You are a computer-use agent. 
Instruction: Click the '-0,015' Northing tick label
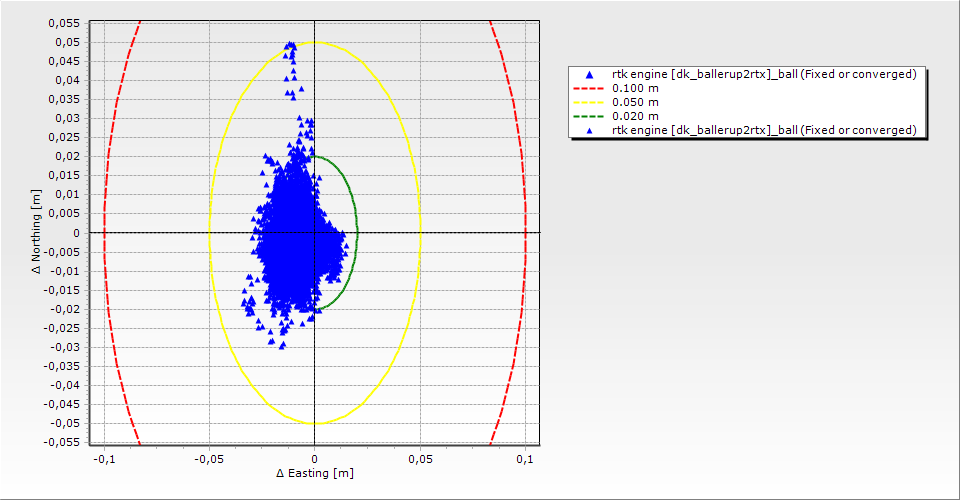coord(62,289)
